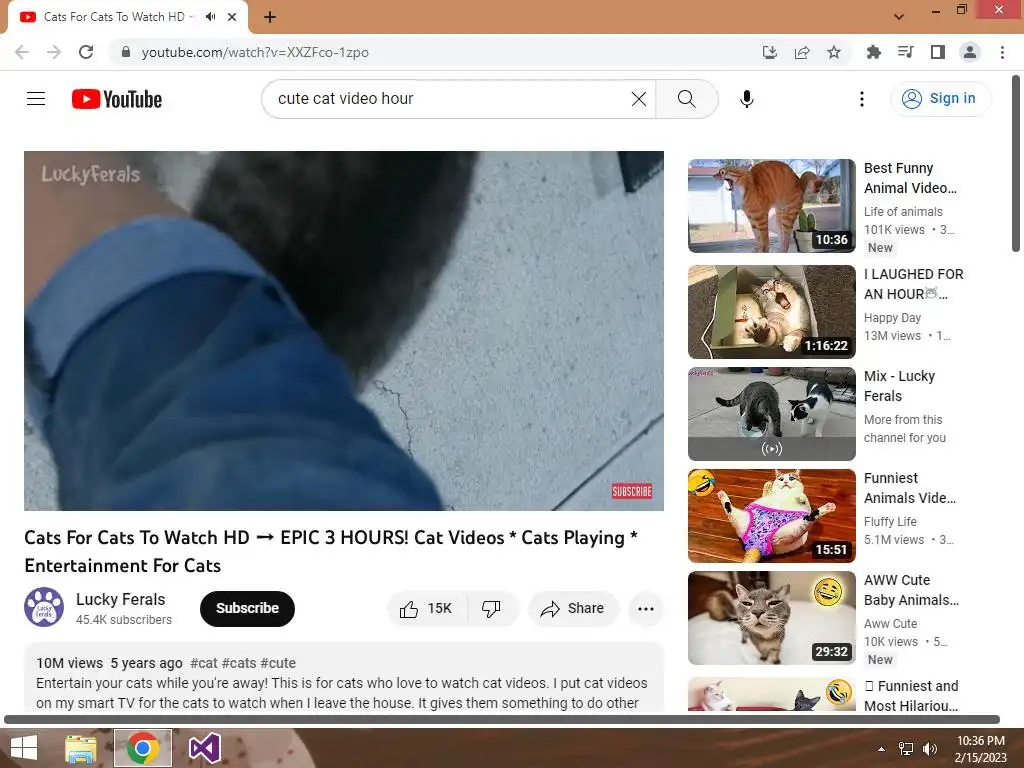Bookmark this page with the star icon
This screenshot has height=768, width=1024.
click(x=833, y=52)
